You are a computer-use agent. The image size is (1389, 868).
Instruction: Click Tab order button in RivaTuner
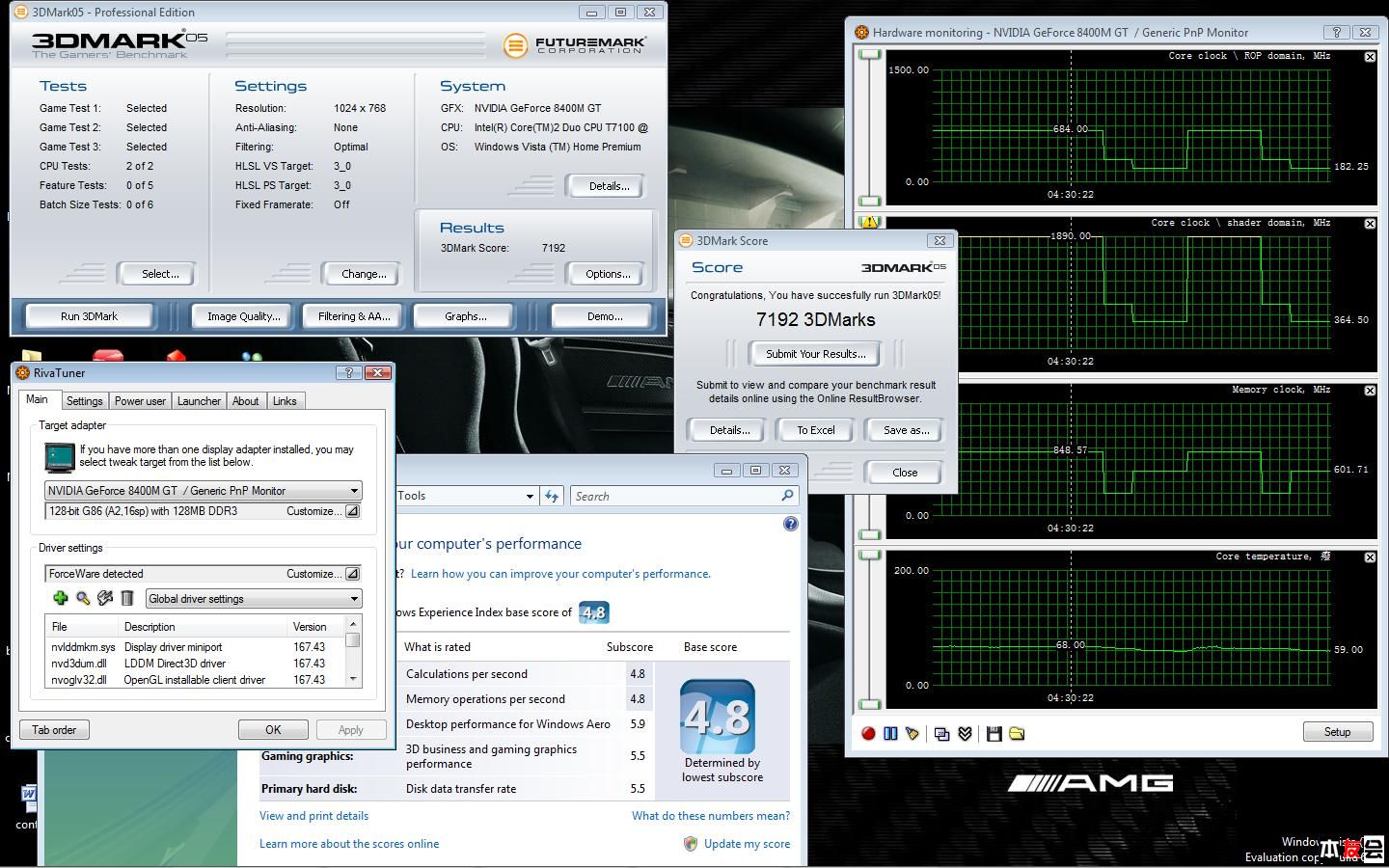(54, 730)
